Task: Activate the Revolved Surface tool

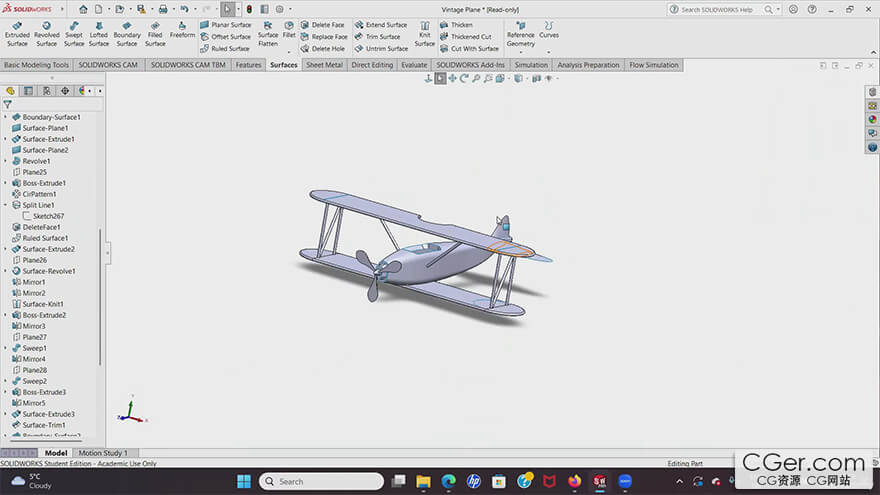Action: (x=46, y=33)
